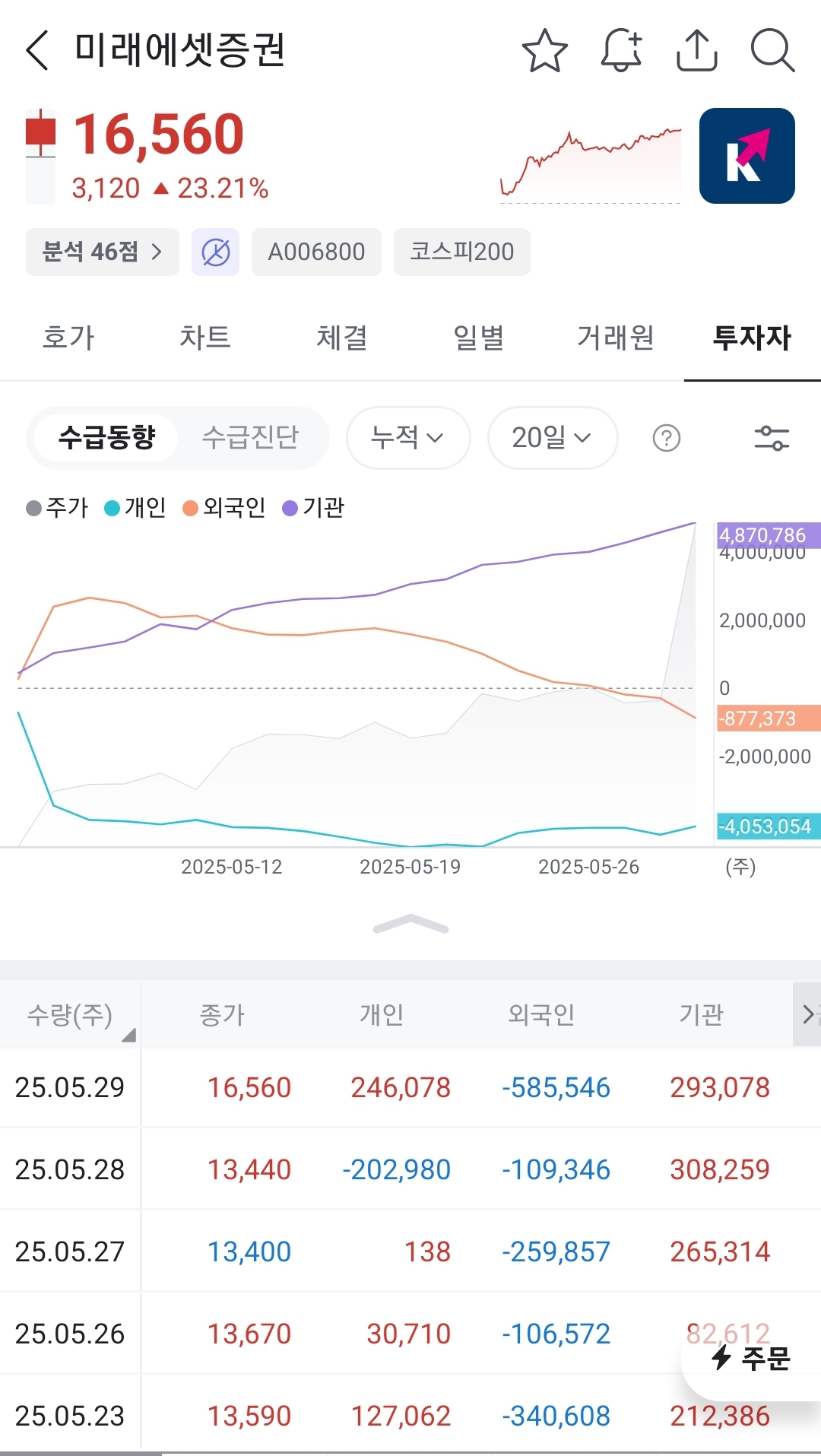Screen dimensions: 821x1456
Task: Tap the 246,078 개인 value
Action: [x=401, y=1088]
